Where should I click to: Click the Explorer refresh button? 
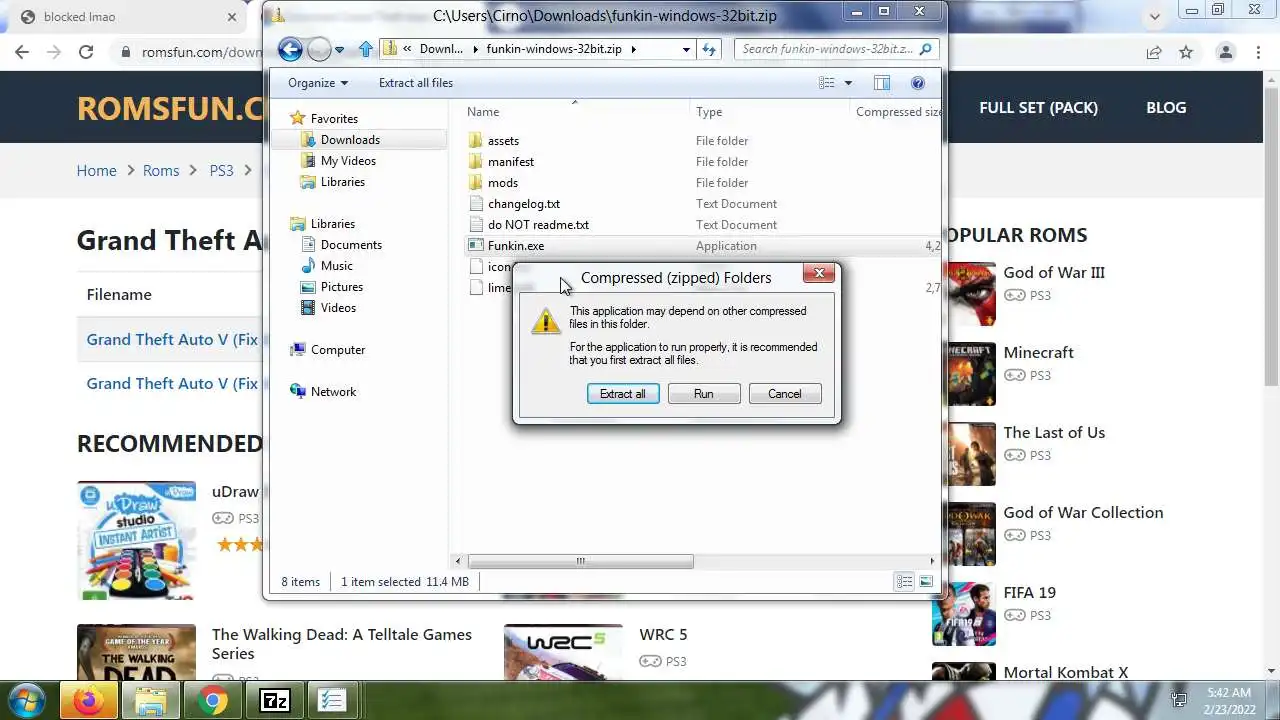[709, 49]
